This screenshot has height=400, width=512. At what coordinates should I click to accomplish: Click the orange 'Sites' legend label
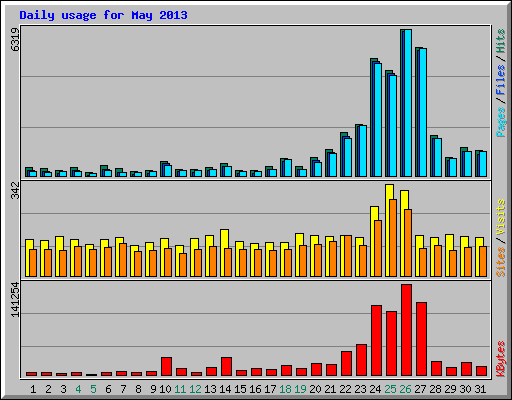click(501, 262)
